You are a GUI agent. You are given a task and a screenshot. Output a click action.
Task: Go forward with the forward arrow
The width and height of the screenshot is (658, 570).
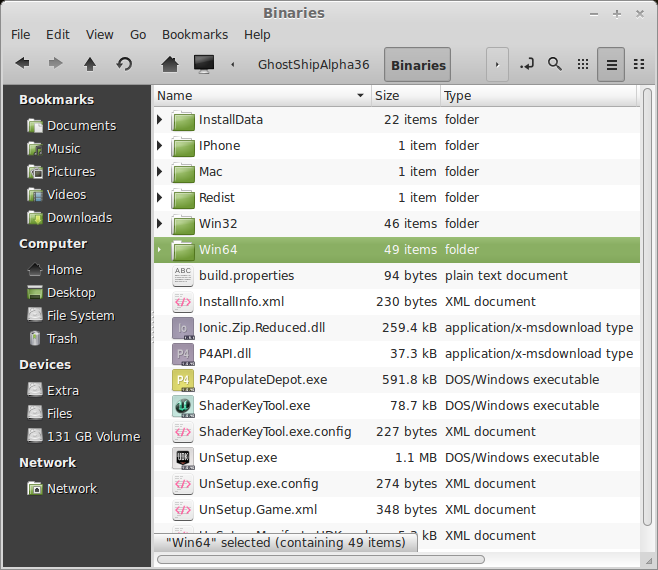click(55, 64)
